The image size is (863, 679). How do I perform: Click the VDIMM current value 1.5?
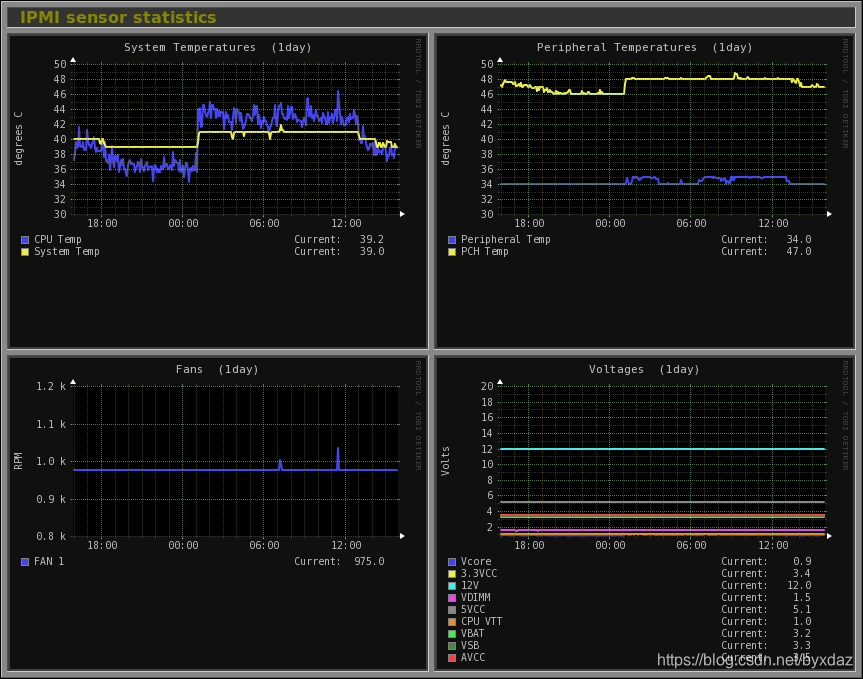click(x=802, y=598)
